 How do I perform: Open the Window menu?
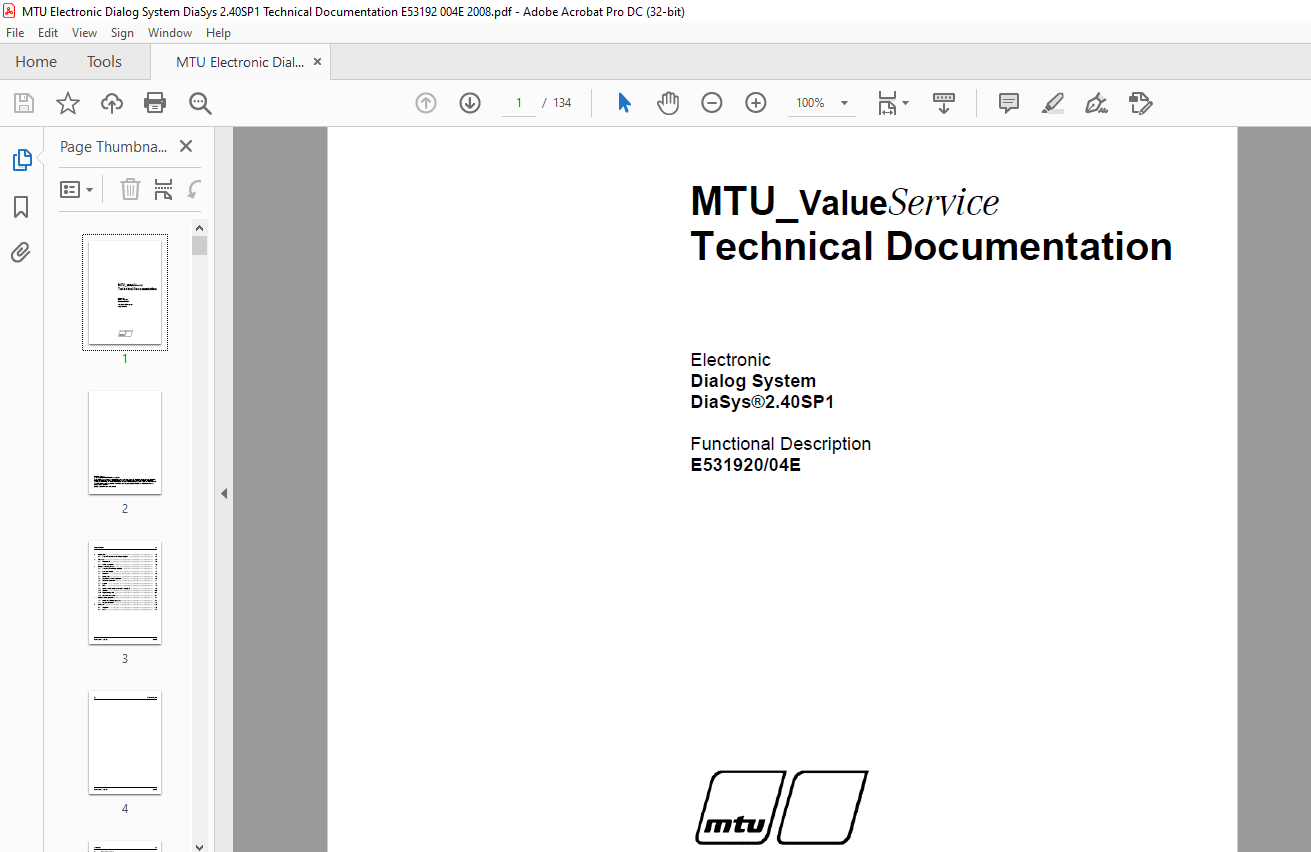point(170,33)
